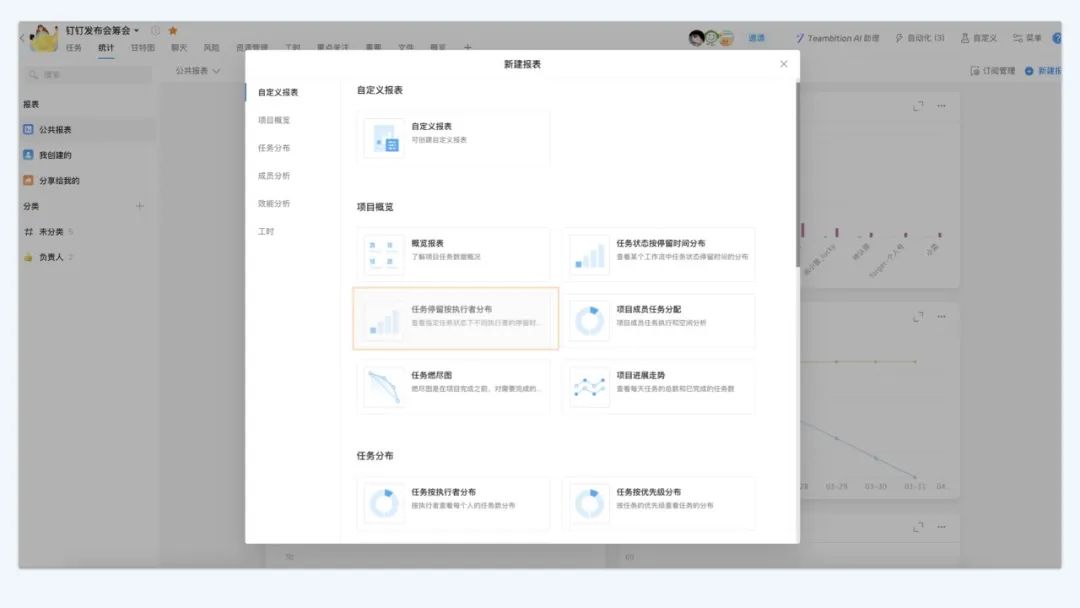The height and width of the screenshot is (608, 1080).
Task: Star the project with the favorite icon
Action: click(x=173, y=31)
